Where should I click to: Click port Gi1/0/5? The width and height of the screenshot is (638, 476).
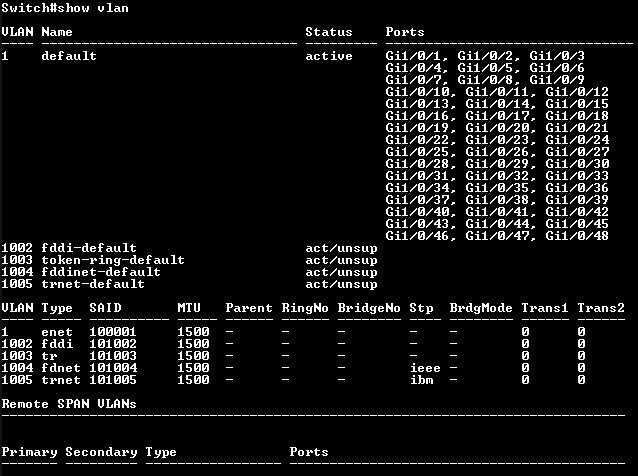click(x=487, y=68)
